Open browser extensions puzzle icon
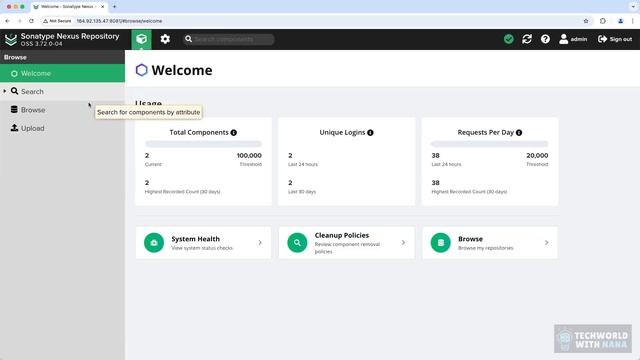 pos(603,21)
